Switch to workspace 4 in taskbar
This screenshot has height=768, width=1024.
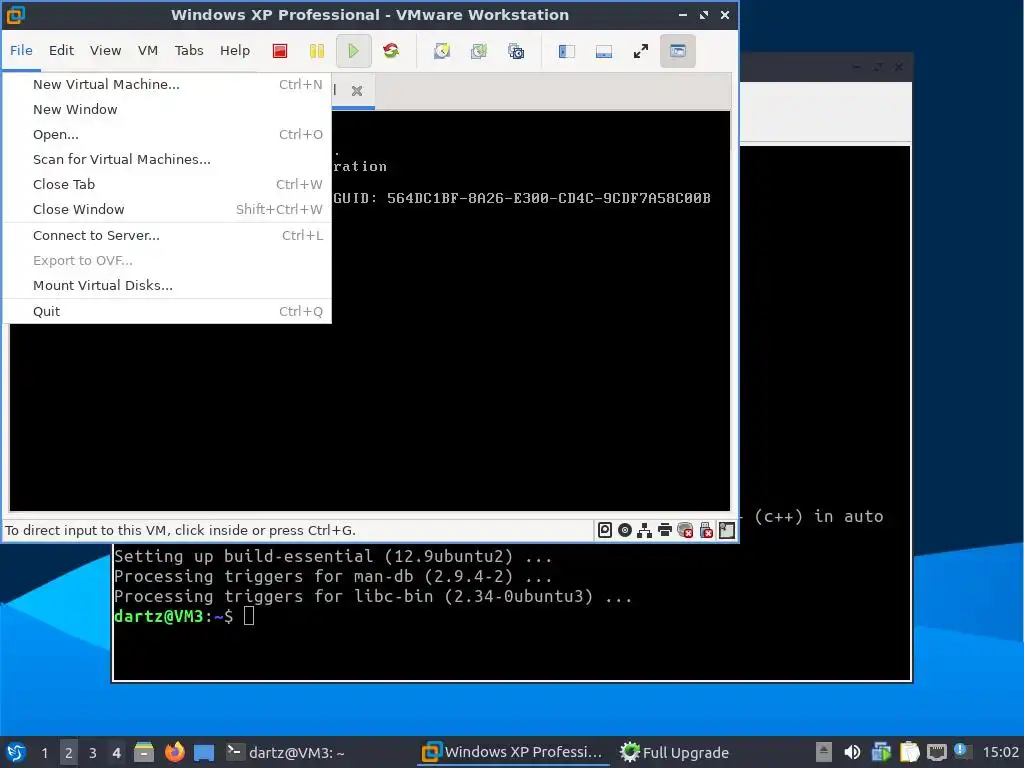(116, 753)
